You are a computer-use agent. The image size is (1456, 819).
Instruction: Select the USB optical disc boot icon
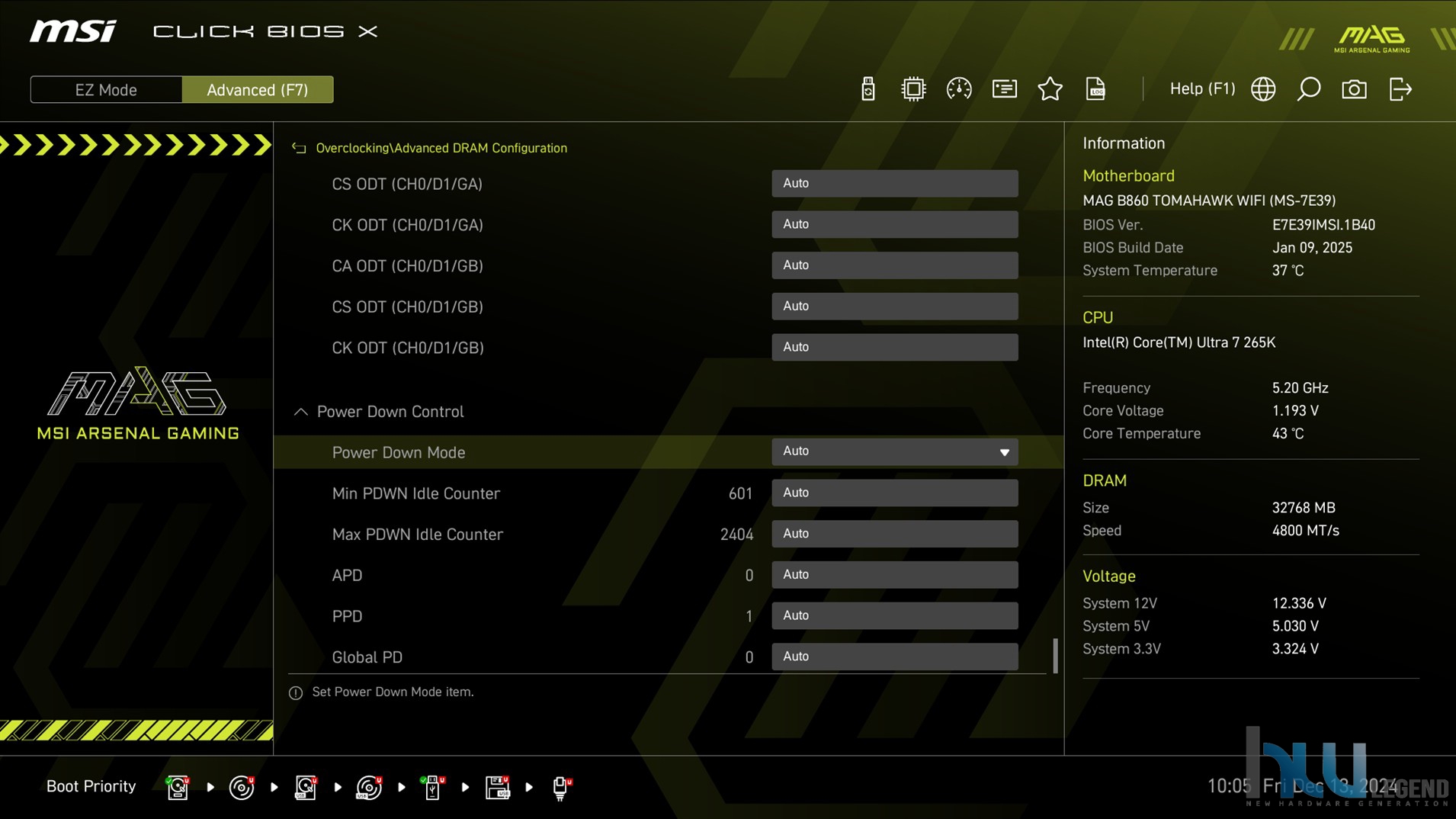click(370, 787)
